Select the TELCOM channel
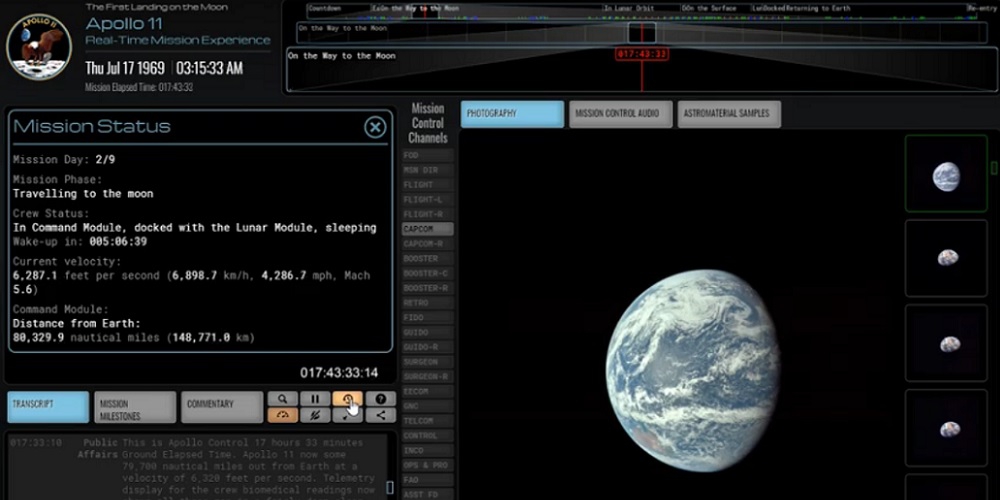1000x500 pixels. pos(428,421)
